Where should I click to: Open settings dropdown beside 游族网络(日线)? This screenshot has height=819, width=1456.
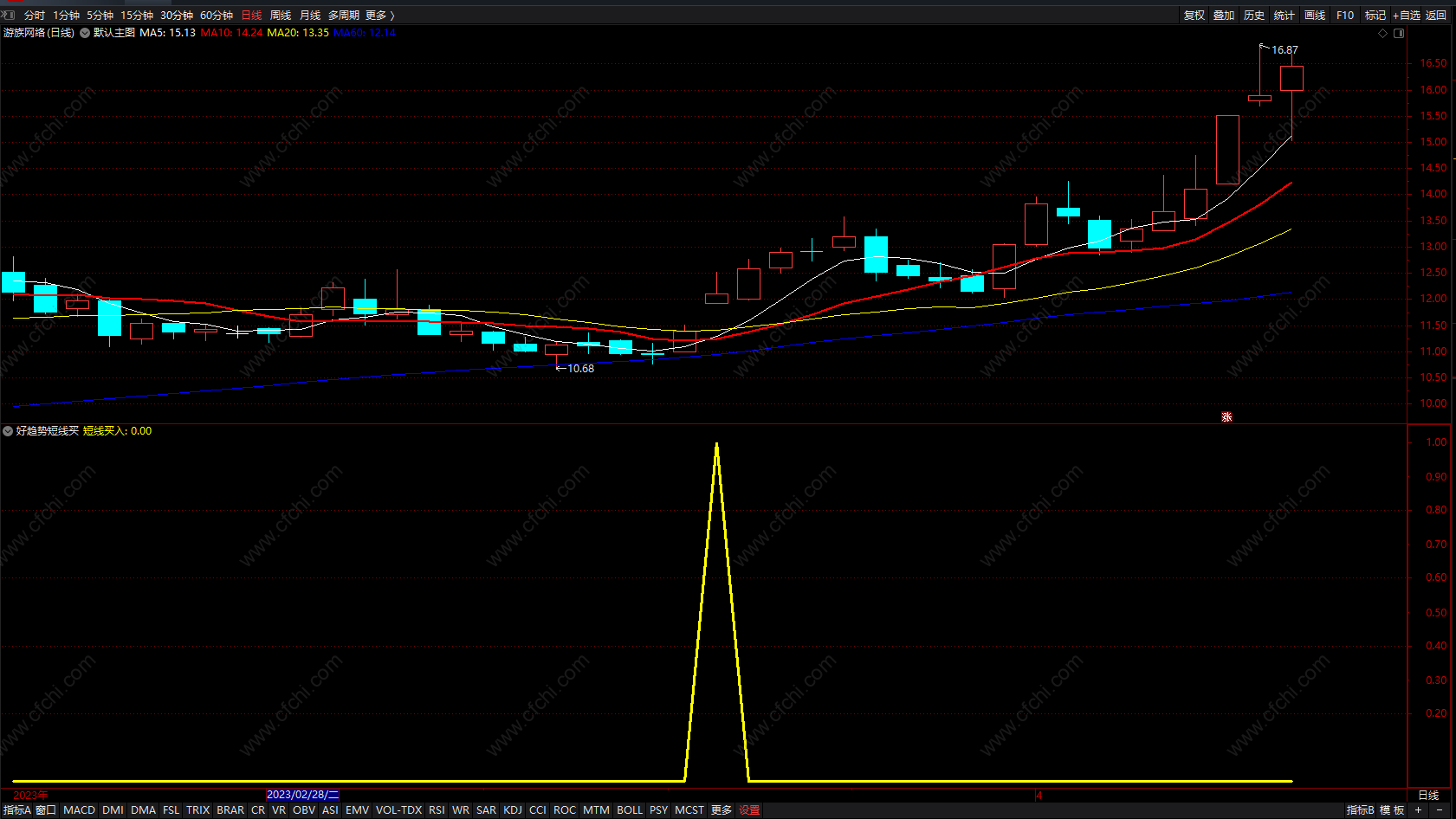click(85, 33)
